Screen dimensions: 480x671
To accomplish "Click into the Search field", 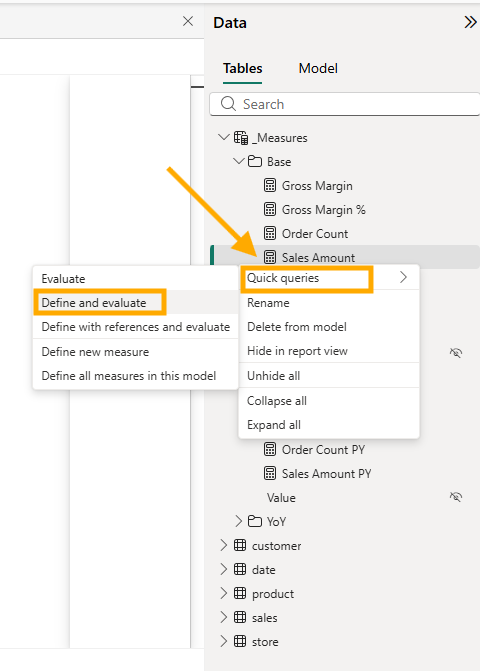I will (344, 104).
